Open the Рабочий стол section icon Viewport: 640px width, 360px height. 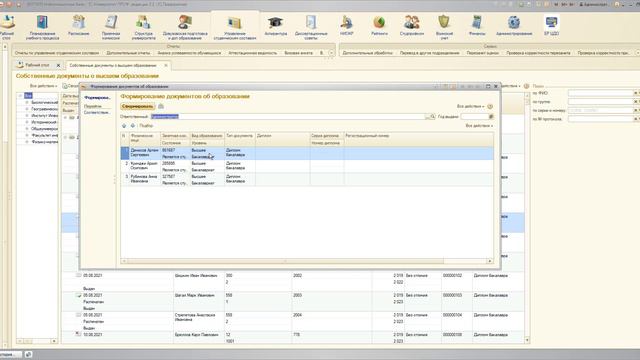[7, 27]
